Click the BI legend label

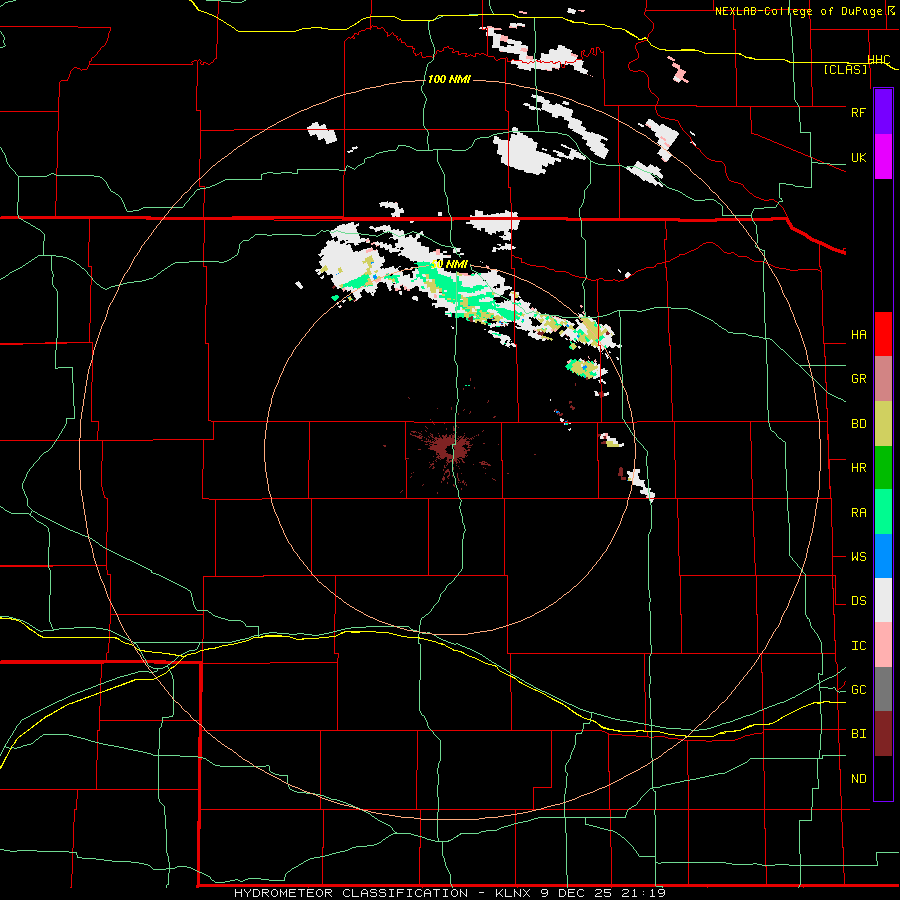(858, 734)
